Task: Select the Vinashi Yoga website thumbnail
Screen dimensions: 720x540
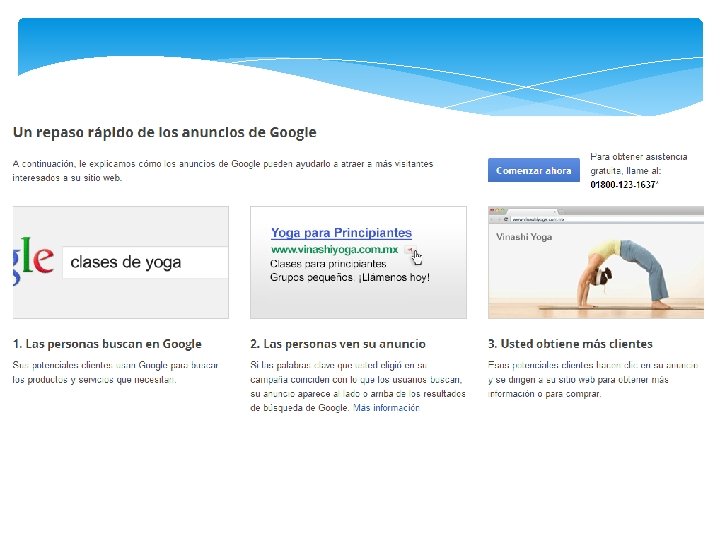Action: 596,262
